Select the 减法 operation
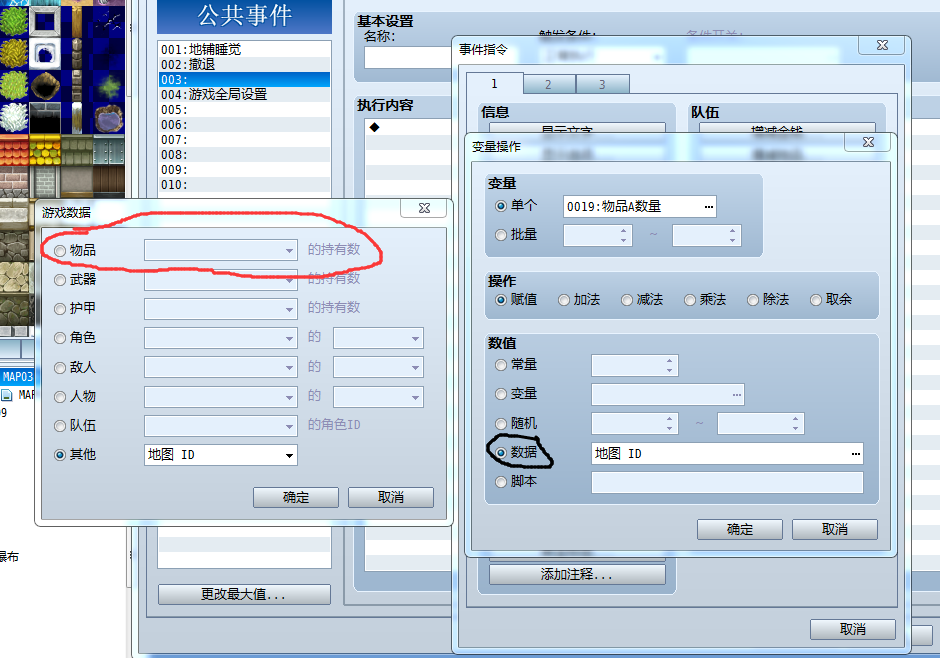Screen dimensions: 940x658 tap(627, 300)
